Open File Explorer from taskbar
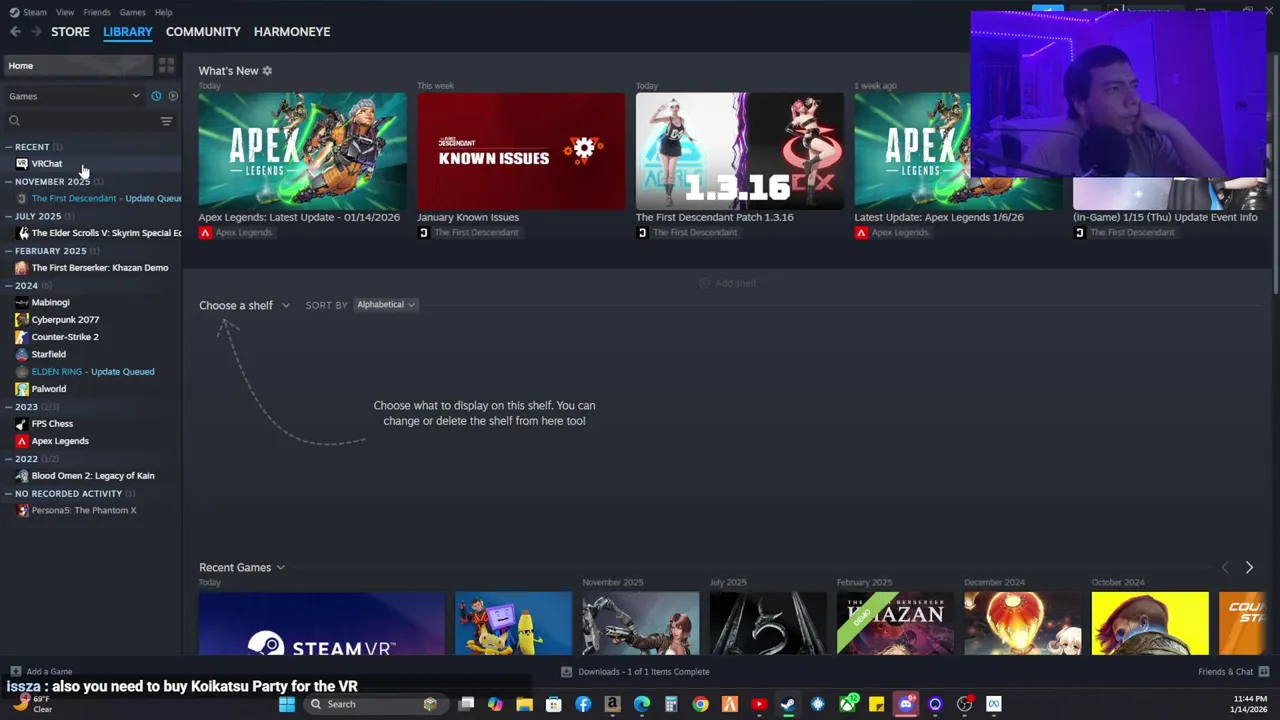The height and width of the screenshot is (720, 1280). click(524, 704)
